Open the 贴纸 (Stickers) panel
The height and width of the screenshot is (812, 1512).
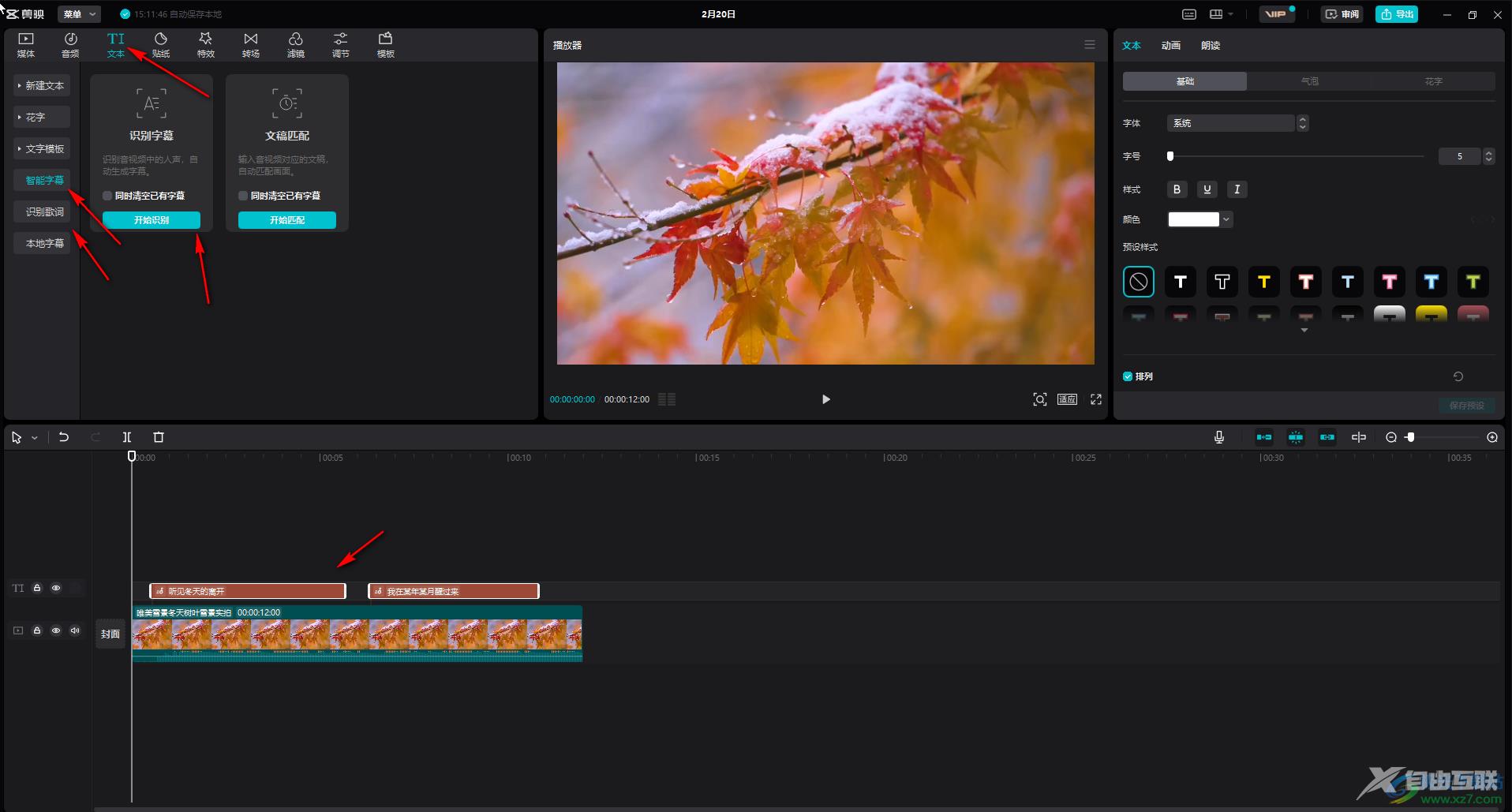click(161, 45)
